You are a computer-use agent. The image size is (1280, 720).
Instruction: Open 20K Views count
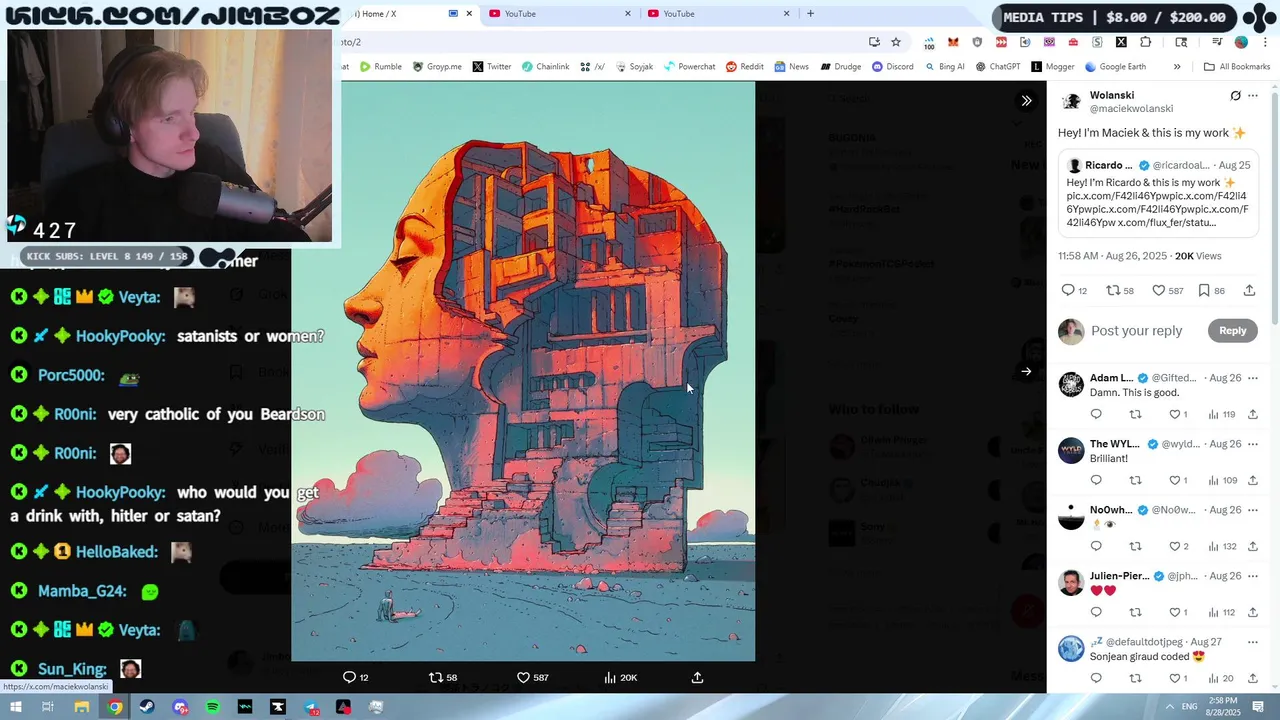click(x=1198, y=256)
